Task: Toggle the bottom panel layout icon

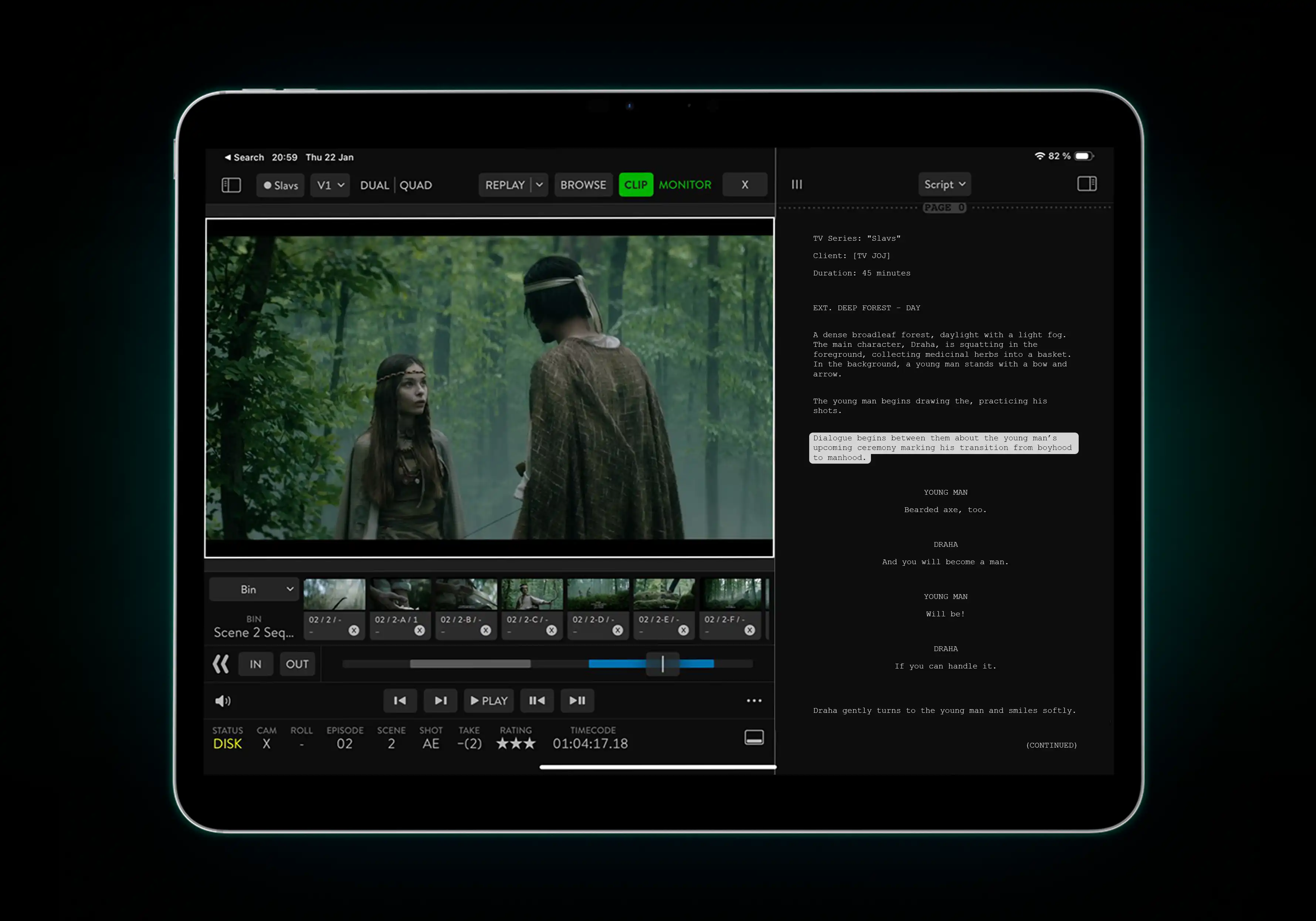Action: [754, 738]
